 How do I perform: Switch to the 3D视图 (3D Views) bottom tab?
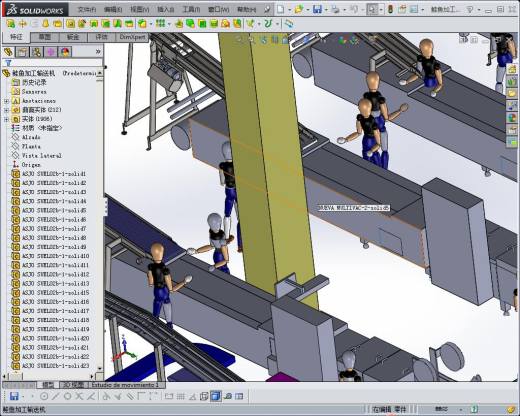point(74,385)
